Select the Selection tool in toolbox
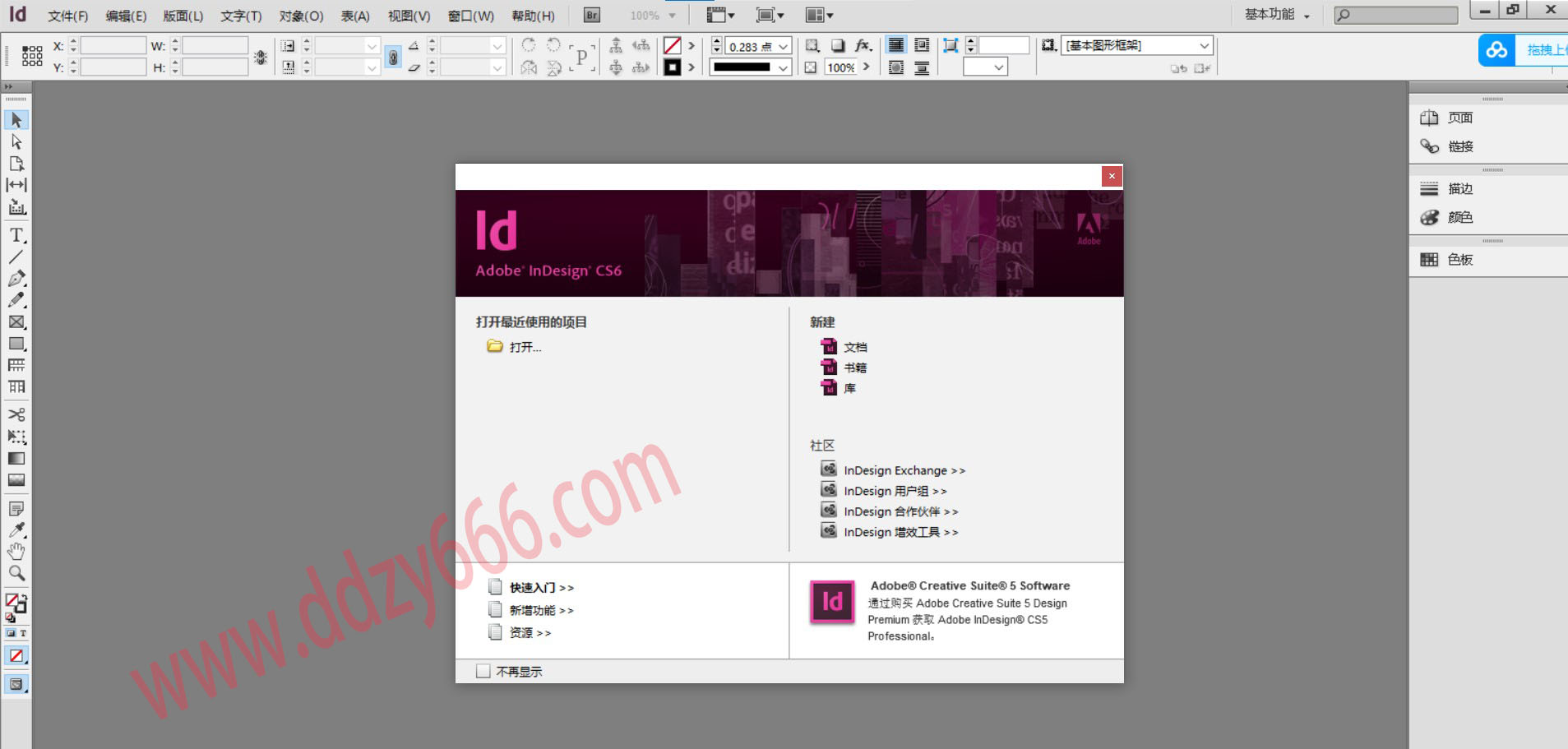The height and width of the screenshot is (749, 1568). (16, 120)
